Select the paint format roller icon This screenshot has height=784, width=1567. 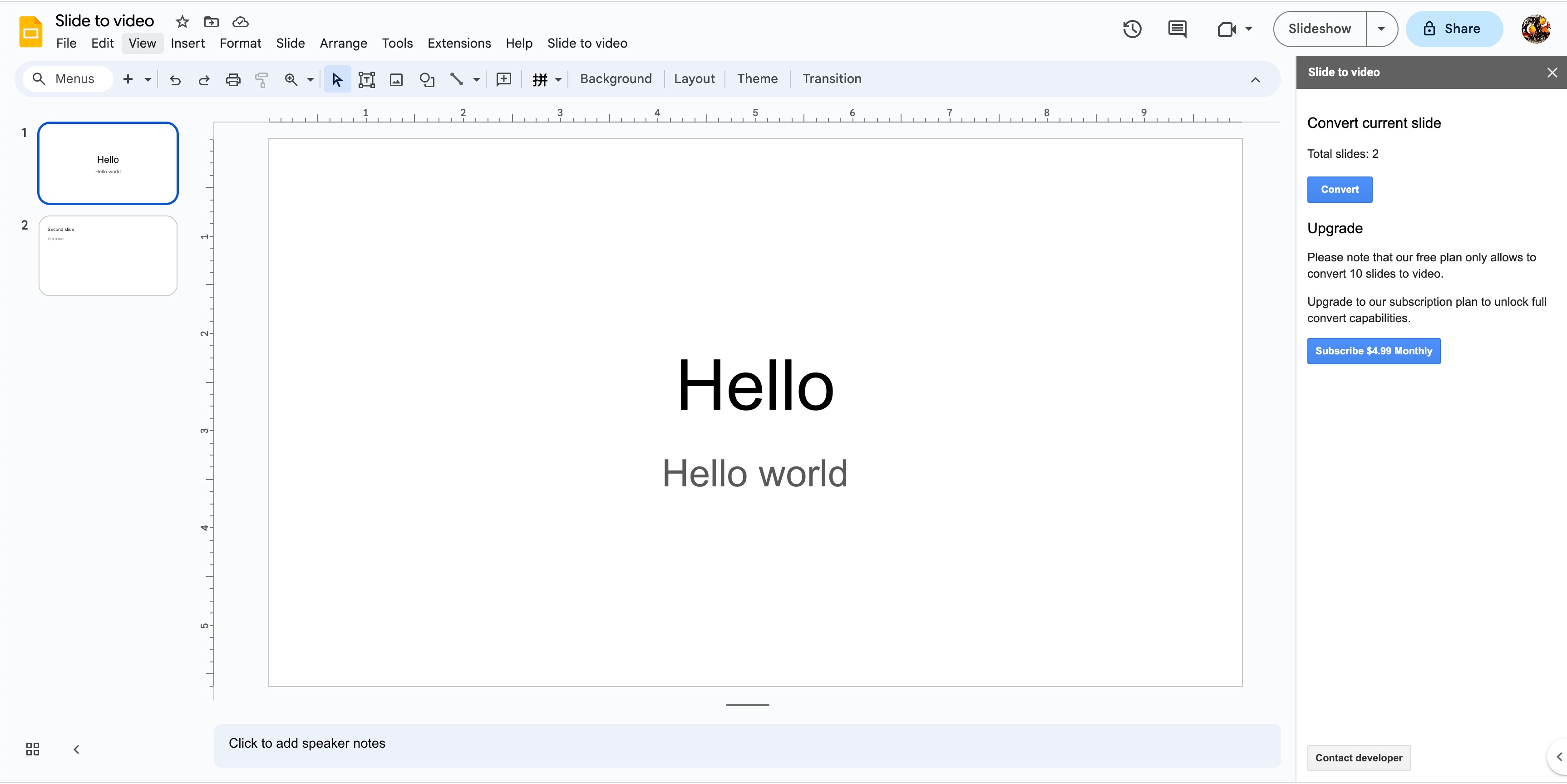pyautogui.click(x=261, y=80)
